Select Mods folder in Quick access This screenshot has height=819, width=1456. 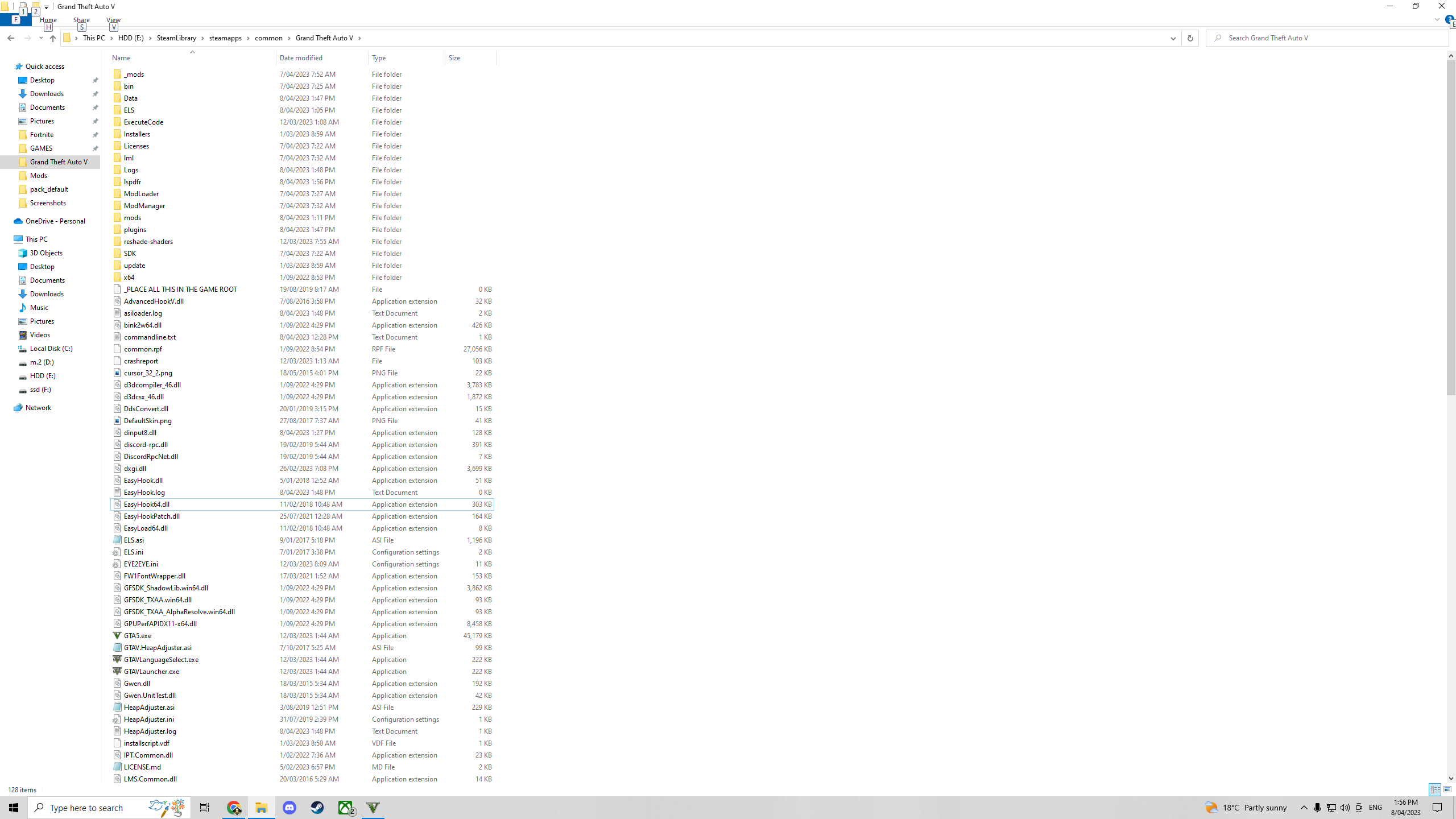tap(39, 176)
